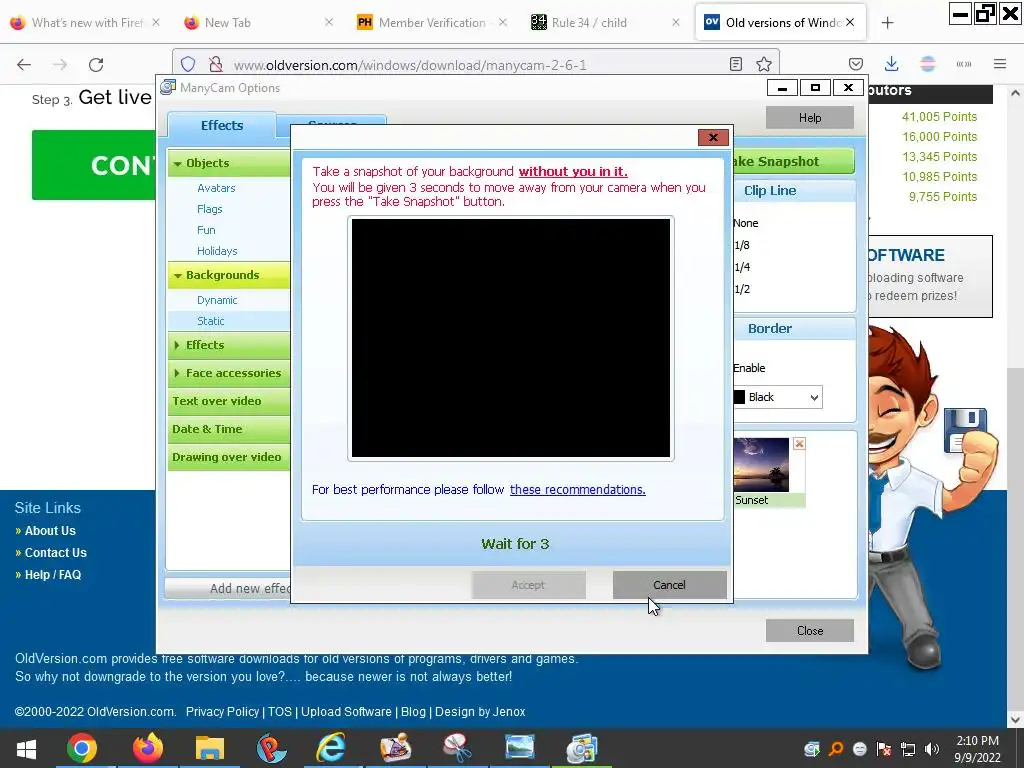This screenshot has width=1024, height=768.
Task: Open a new browser tab with plus
Action: [x=887, y=23]
